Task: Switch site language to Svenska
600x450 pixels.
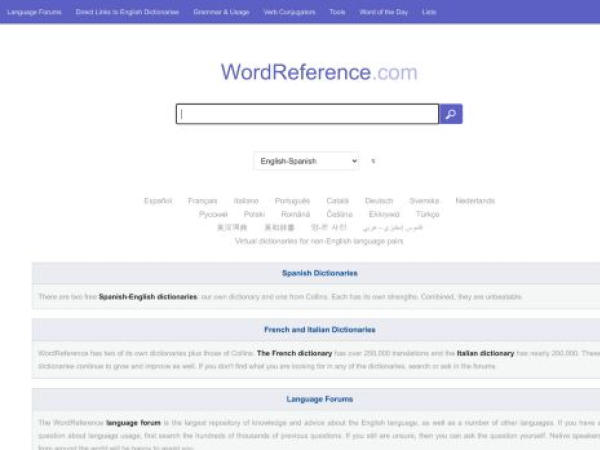Action: tap(424, 201)
